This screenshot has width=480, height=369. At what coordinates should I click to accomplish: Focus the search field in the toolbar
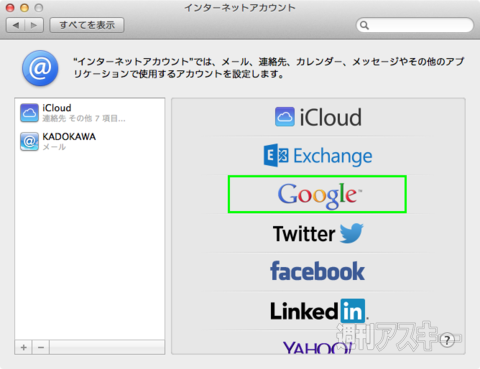click(415, 25)
